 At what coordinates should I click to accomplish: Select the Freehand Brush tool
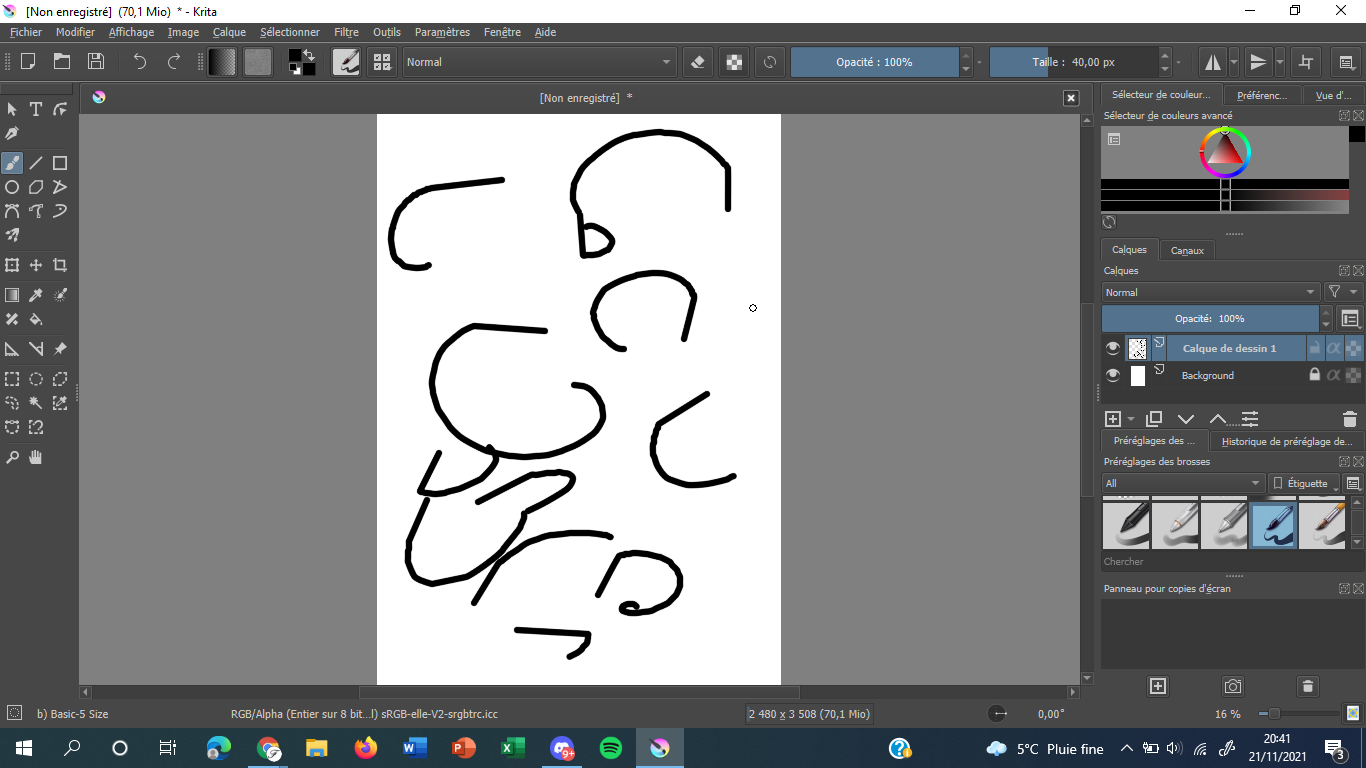tap(13, 162)
